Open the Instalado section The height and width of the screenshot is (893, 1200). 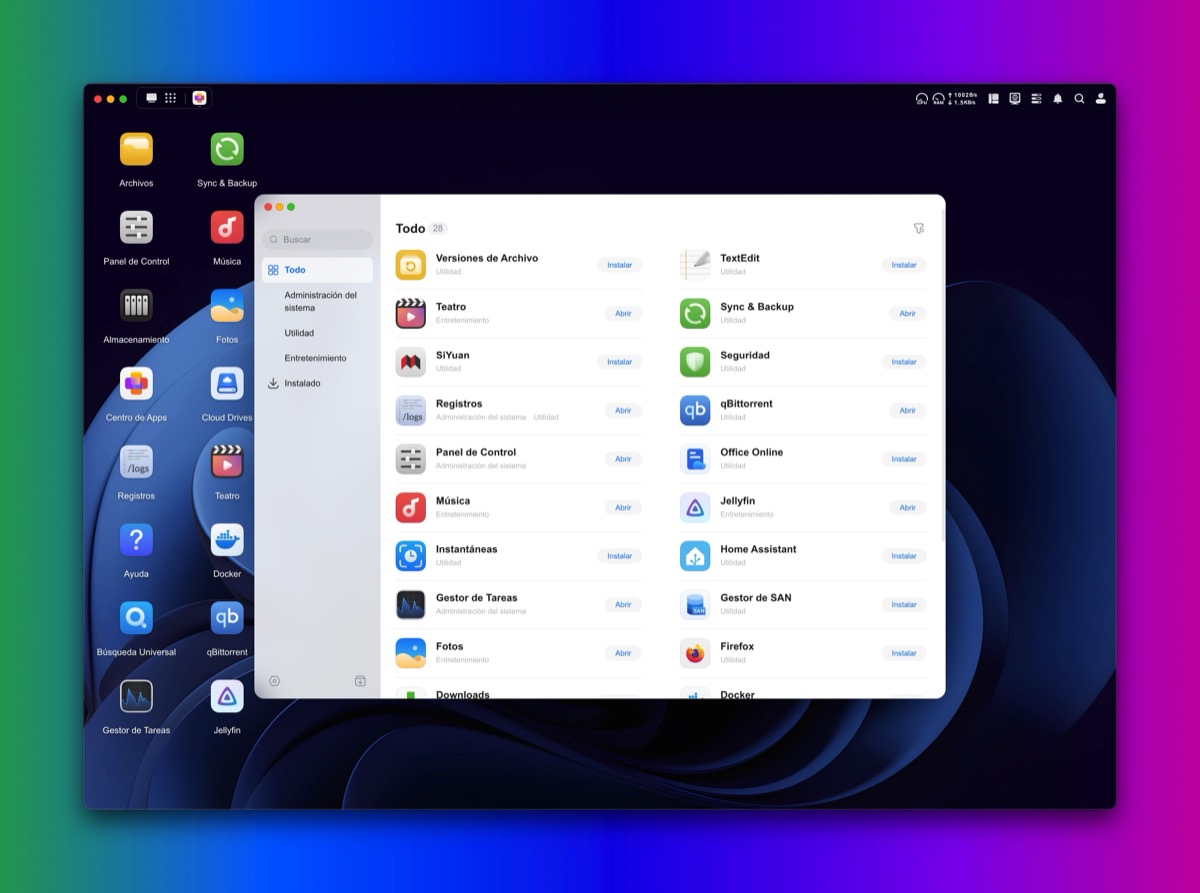[x=302, y=383]
